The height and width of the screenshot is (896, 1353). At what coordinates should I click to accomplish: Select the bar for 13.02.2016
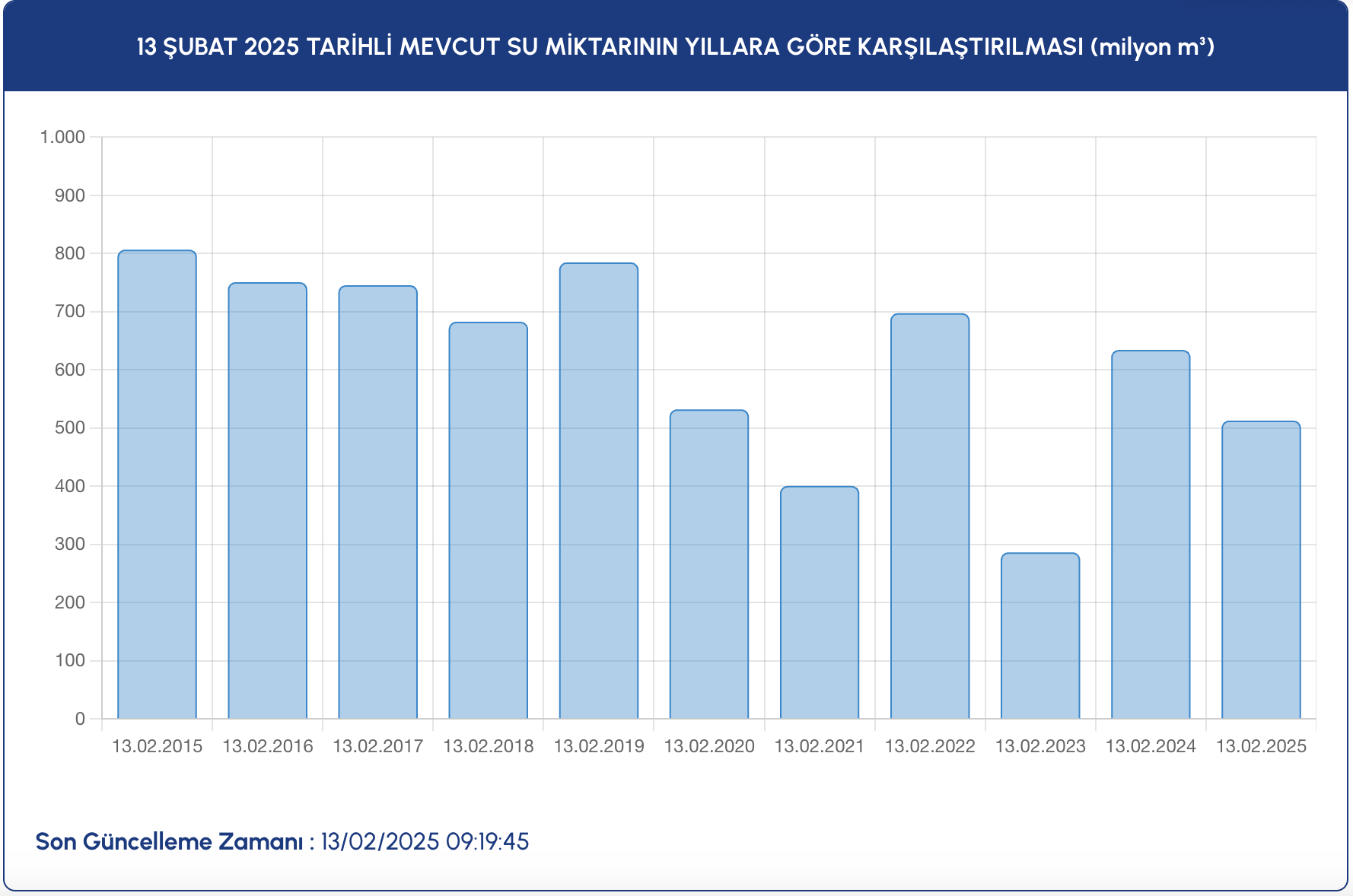click(267, 500)
